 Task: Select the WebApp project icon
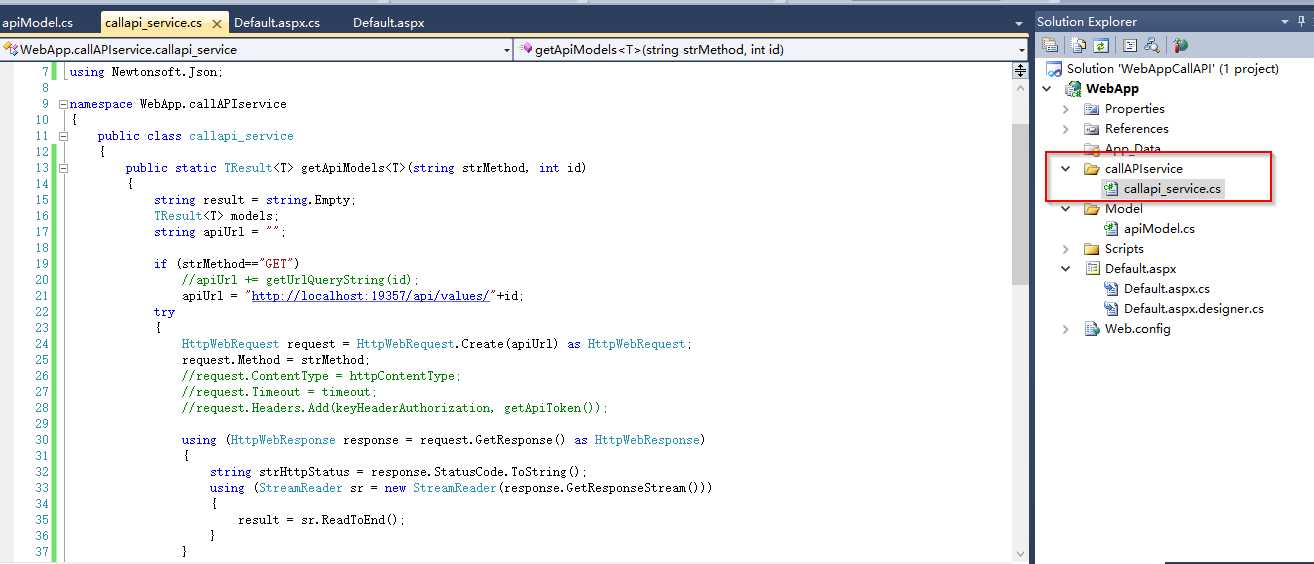pos(1073,89)
